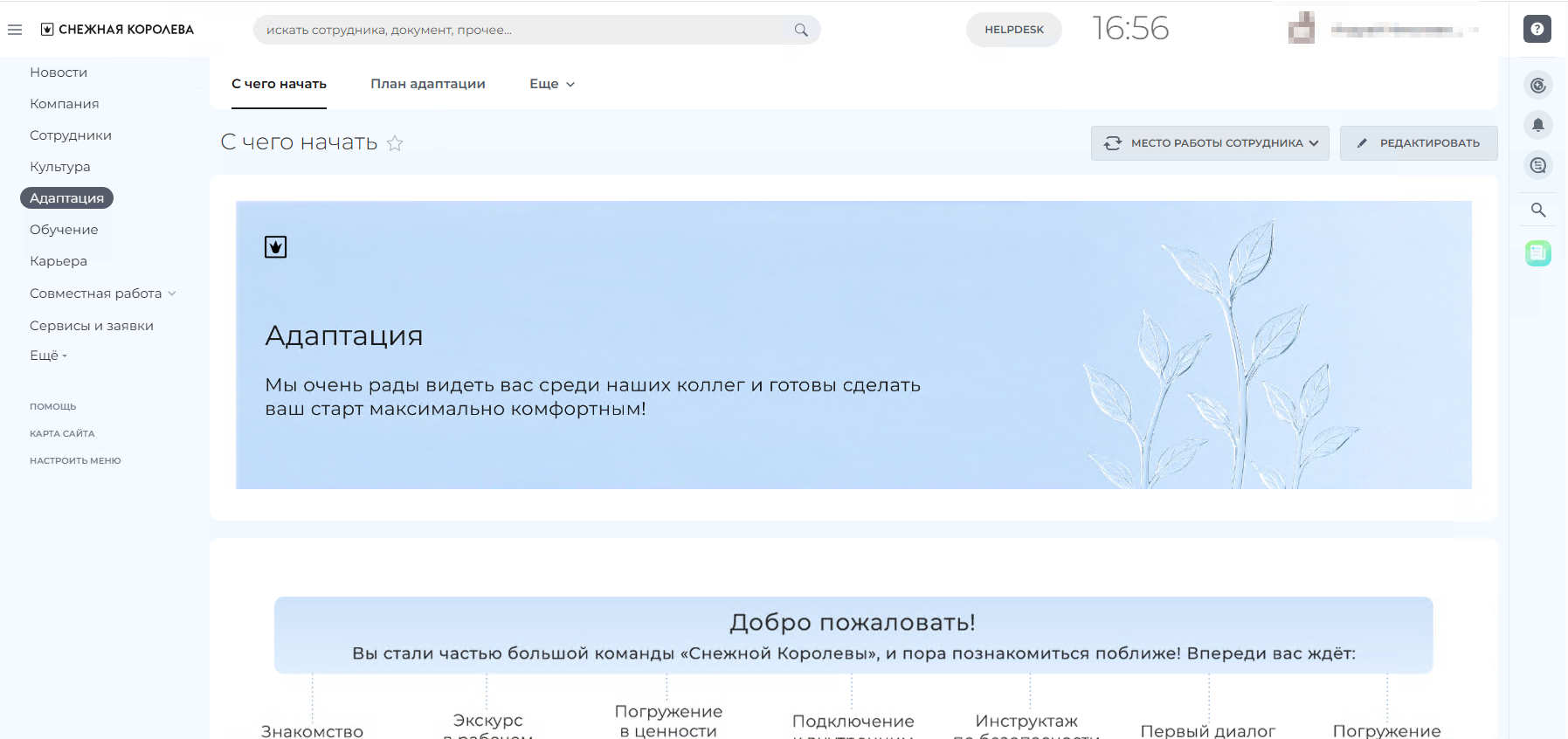Click the Снежная Королева logo in the header
The image size is (1568, 739).
point(117,30)
